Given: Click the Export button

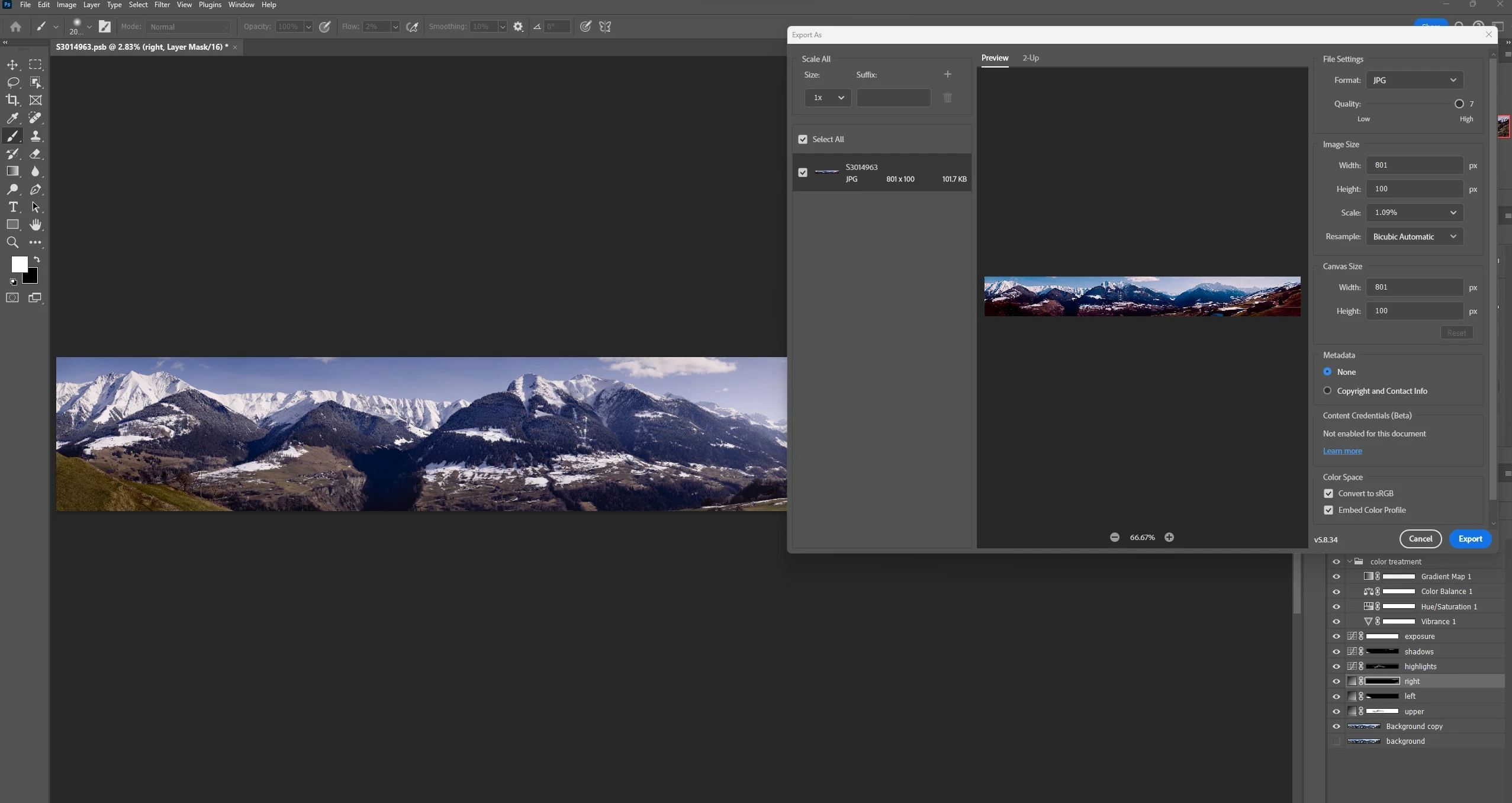Looking at the screenshot, I should (x=1470, y=539).
